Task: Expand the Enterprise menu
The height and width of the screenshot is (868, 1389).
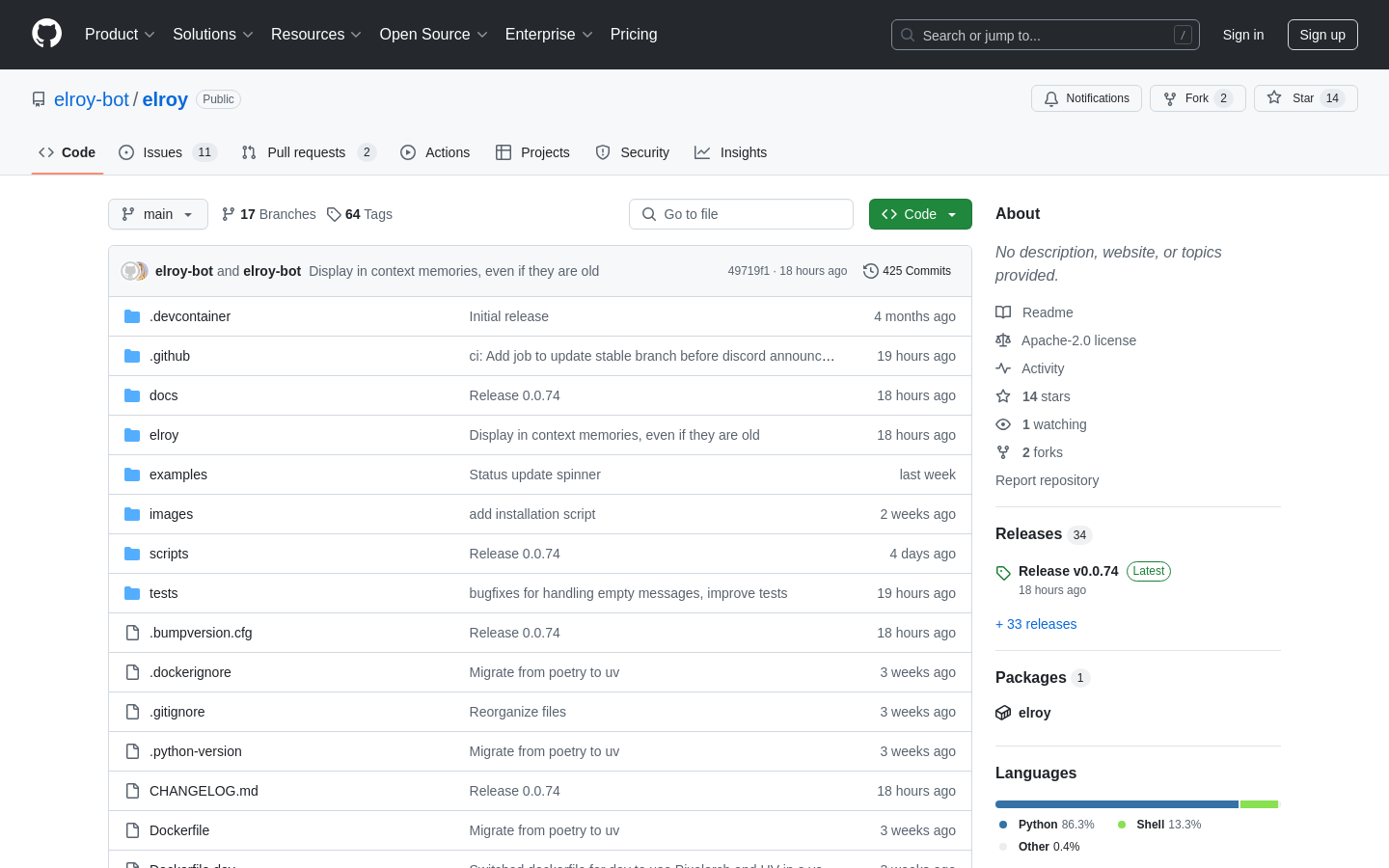Action: click(549, 34)
